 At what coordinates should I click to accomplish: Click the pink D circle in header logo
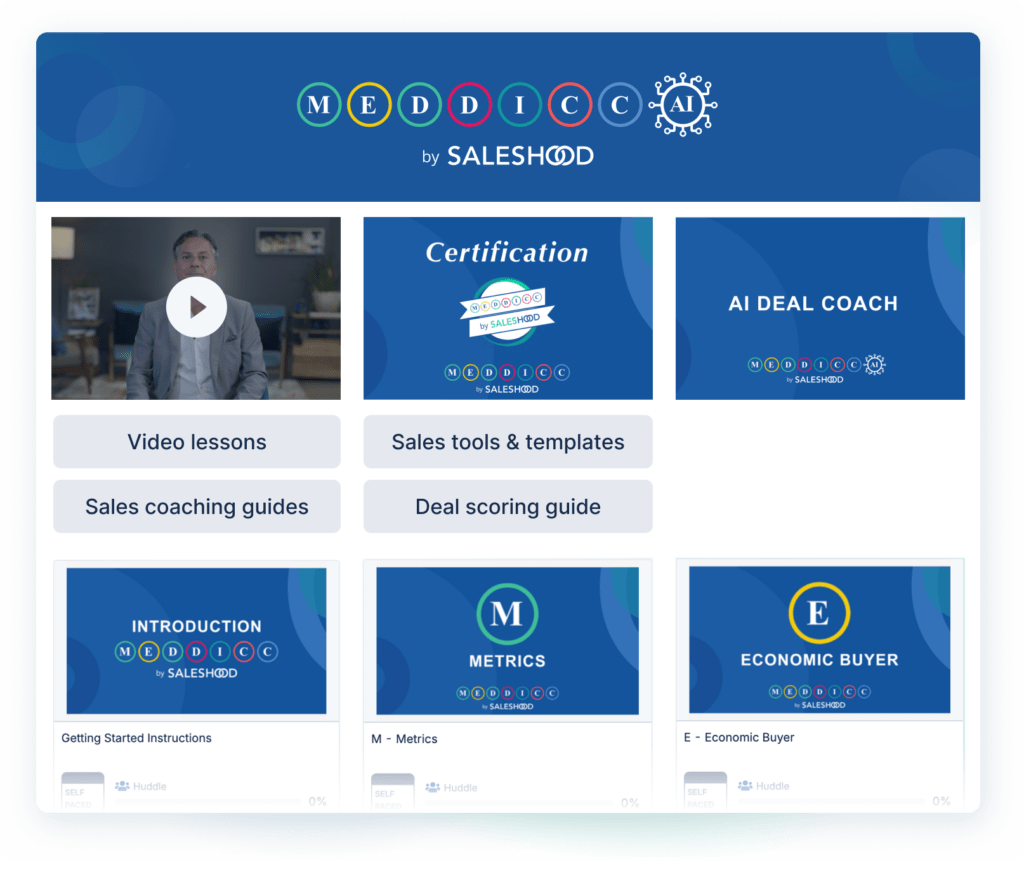tap(469, 105)
